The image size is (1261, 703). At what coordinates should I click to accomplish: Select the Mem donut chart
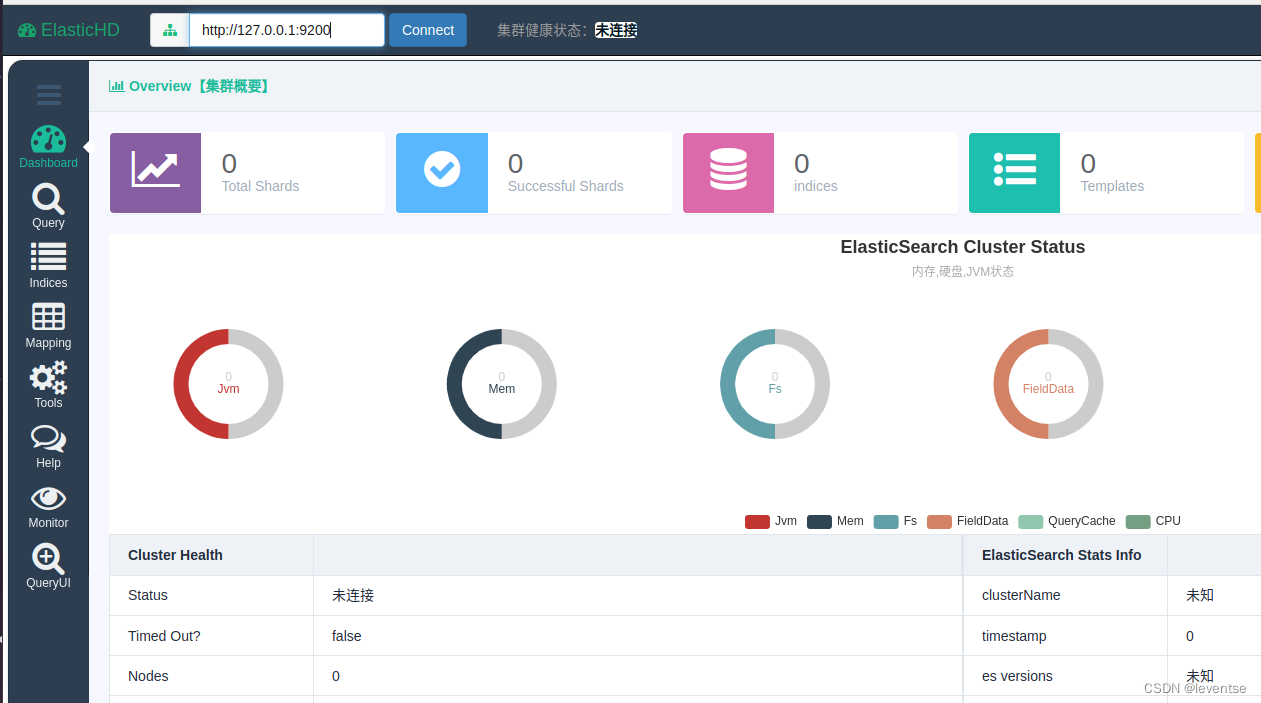tap(501, 384)
